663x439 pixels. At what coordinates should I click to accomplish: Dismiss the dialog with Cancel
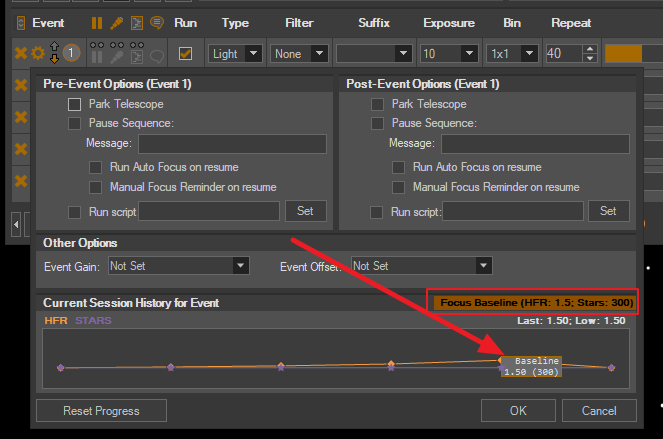click(599, 411)
